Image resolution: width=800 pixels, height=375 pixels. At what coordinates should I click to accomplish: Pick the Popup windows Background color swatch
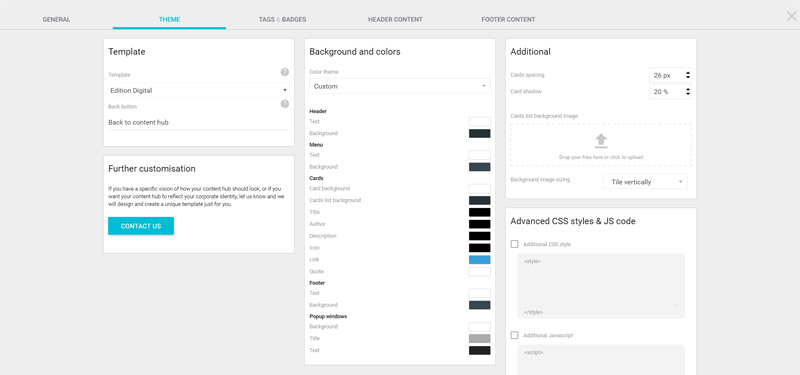(480, 327)
